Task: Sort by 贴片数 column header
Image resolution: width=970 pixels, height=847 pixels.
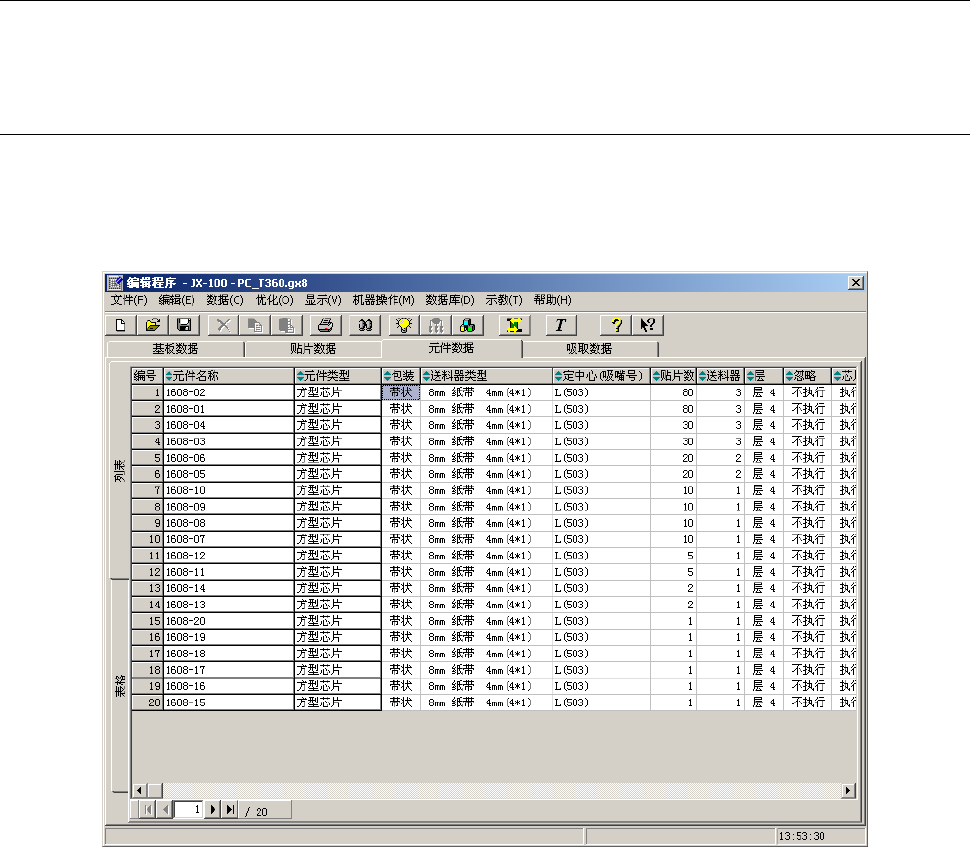Action: (x=673, y=376)
